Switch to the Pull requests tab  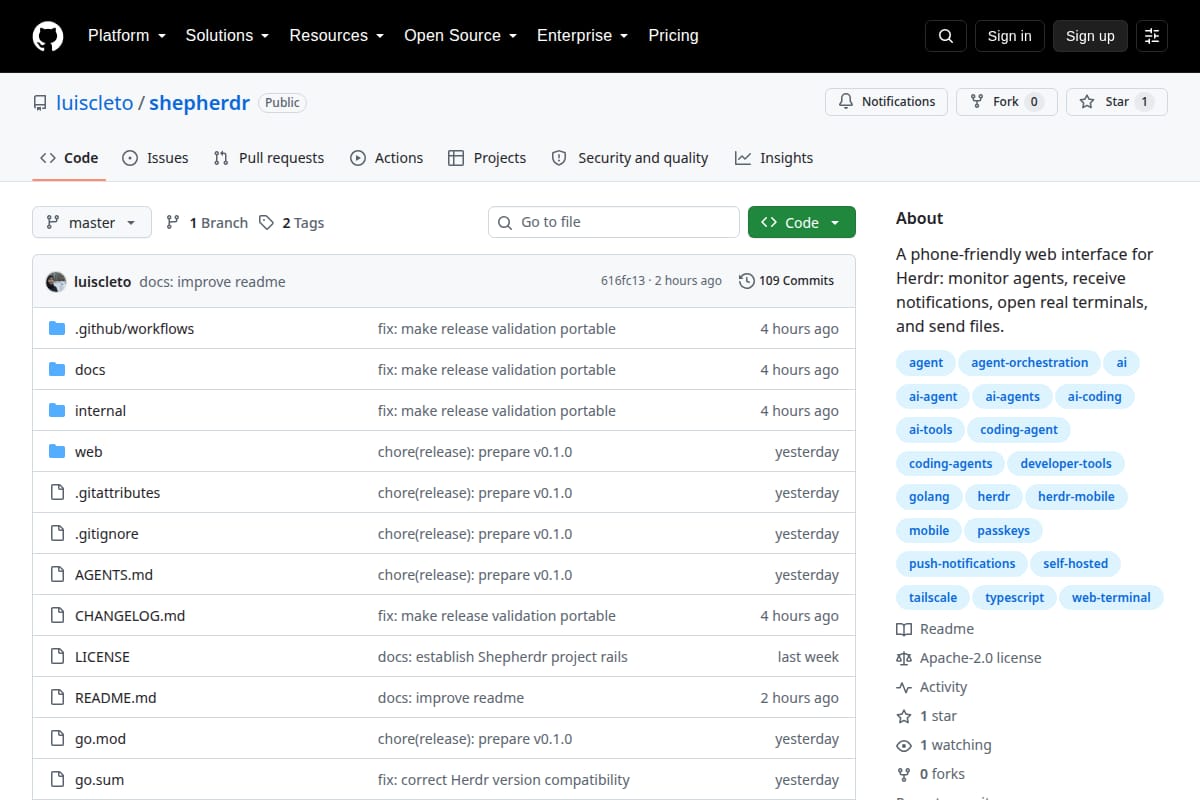[269, 158]
